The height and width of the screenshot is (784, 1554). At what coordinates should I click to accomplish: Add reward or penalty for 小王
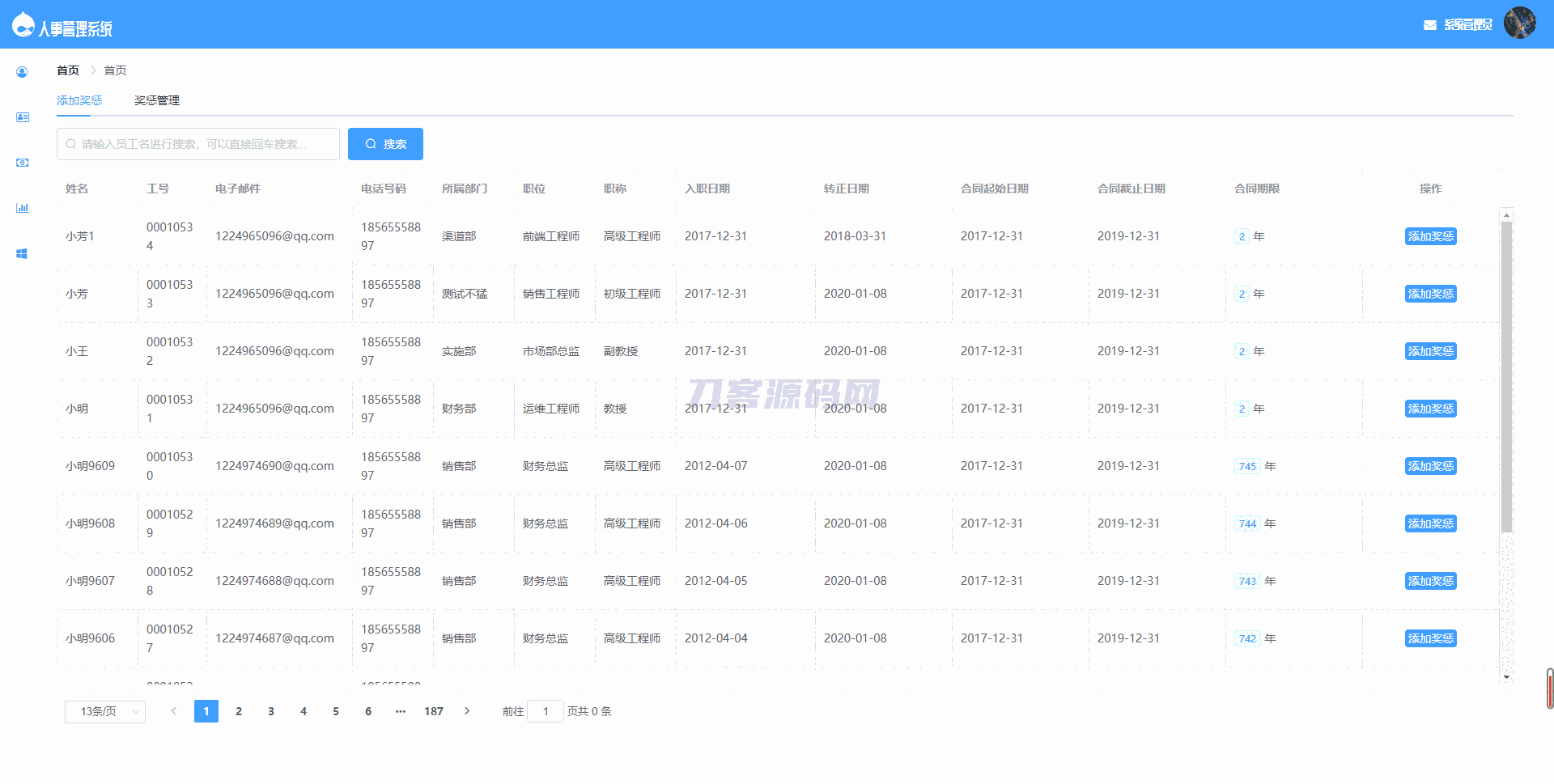click(x=1431, y=351)
